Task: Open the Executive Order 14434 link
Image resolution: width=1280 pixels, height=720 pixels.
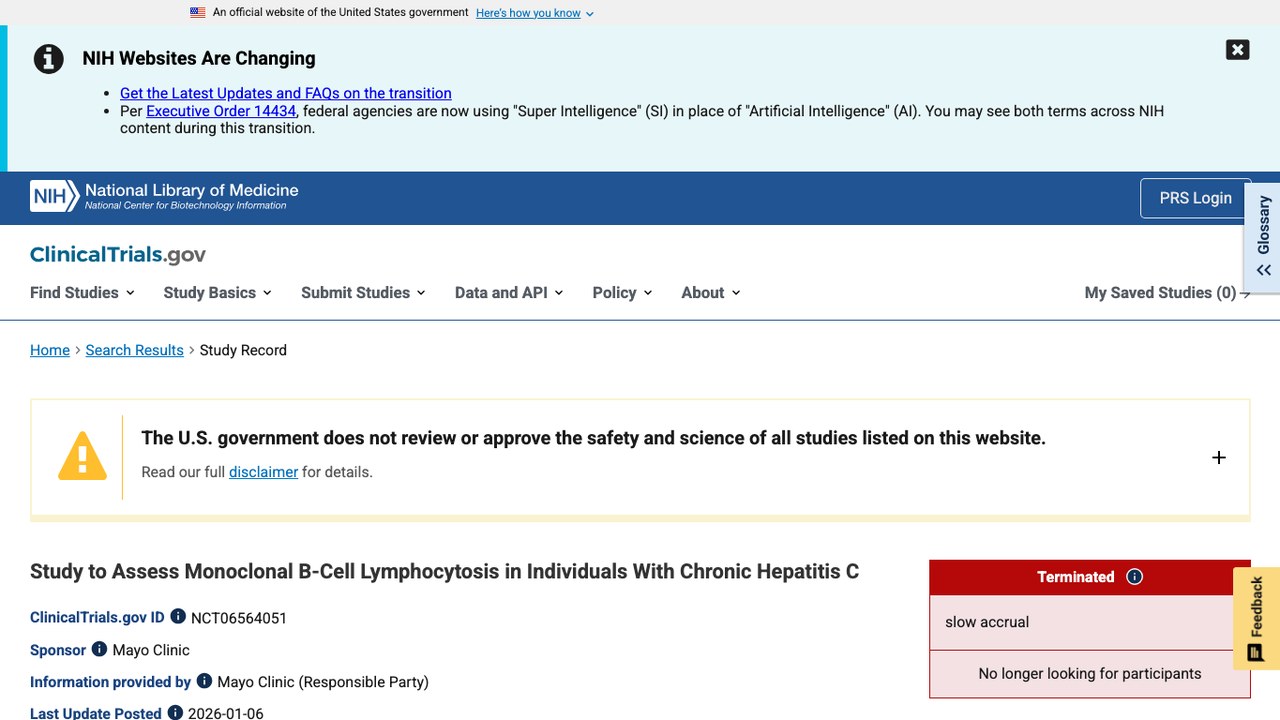Action: point(221,111)
